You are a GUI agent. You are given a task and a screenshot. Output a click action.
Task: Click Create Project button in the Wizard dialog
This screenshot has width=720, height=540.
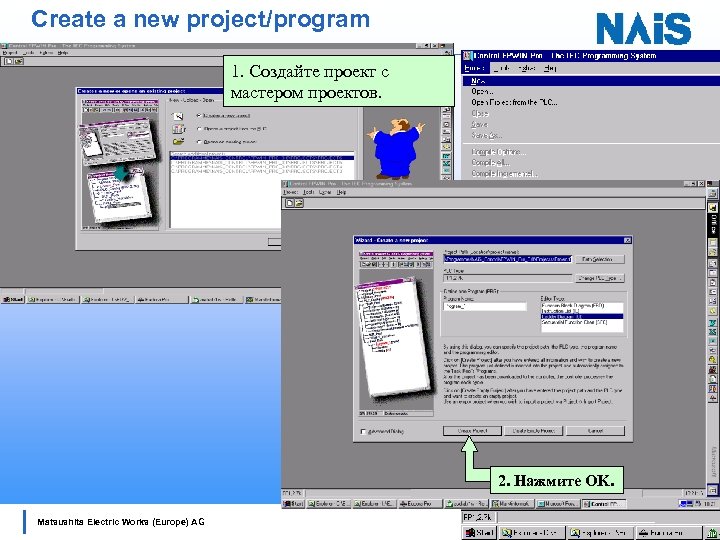[x=472, y=431]
